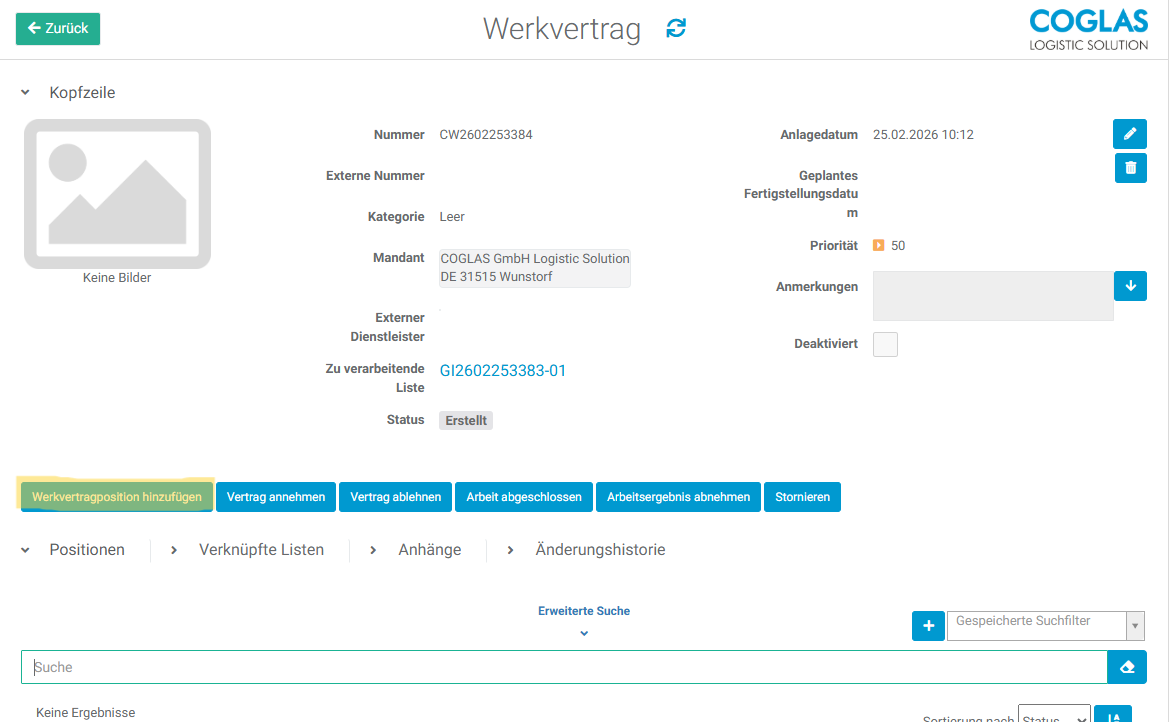Click the COGLAS Logistic Solution logo
The height and width of the screenshot is (722, 1169).
[x=1088, y=30]
